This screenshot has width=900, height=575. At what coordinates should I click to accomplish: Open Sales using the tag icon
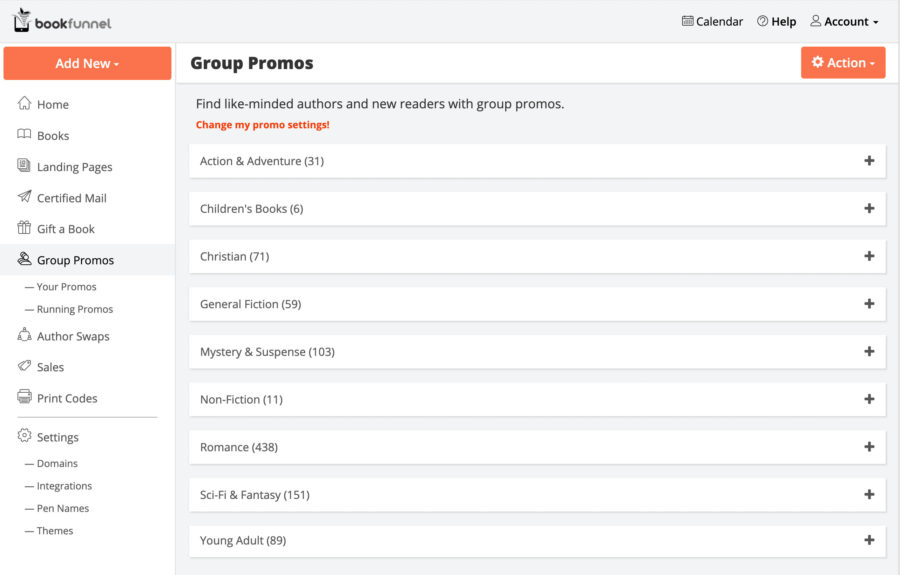pyautogui.click(x=24, y=366)
